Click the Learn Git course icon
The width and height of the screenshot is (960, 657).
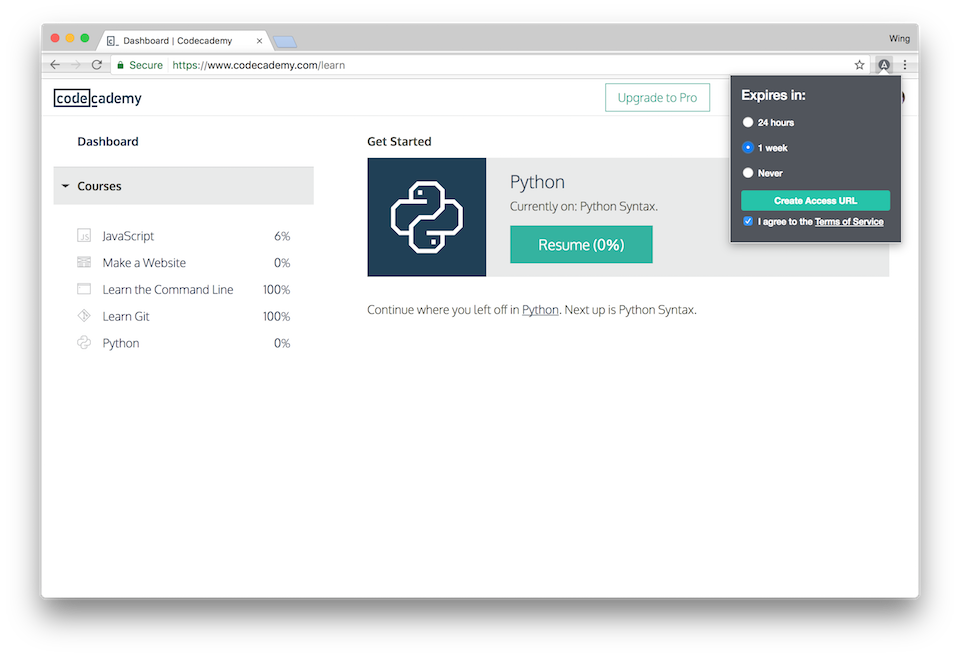click(84, 316)
